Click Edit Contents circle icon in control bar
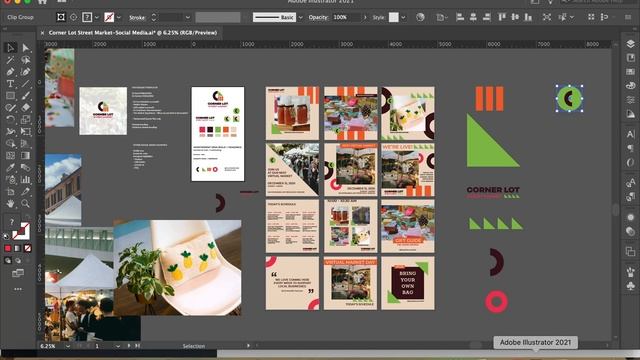640x360 pixels. (73, 17)
